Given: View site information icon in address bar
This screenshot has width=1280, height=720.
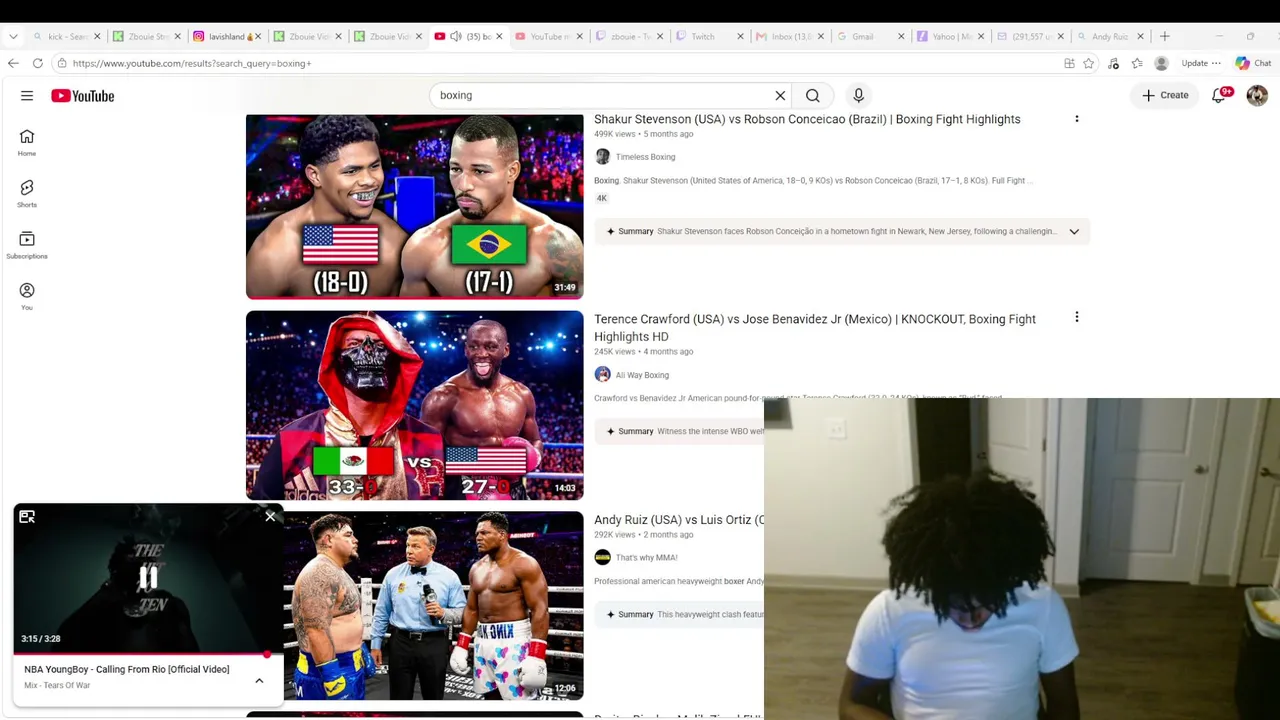Looking at the screenshot, I should tap(62, 63).
